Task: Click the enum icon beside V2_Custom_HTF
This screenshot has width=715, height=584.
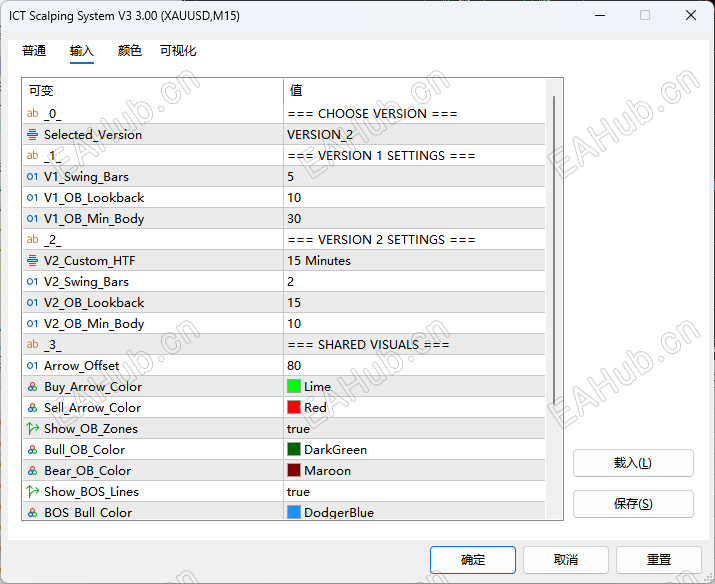Action: (32, 260)
